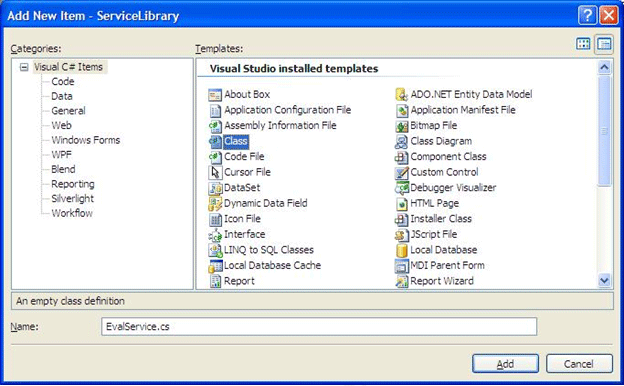Pick the Dynamic Data Field icon
The width and height of the screenshot is (624, 386).
point(215,203)
